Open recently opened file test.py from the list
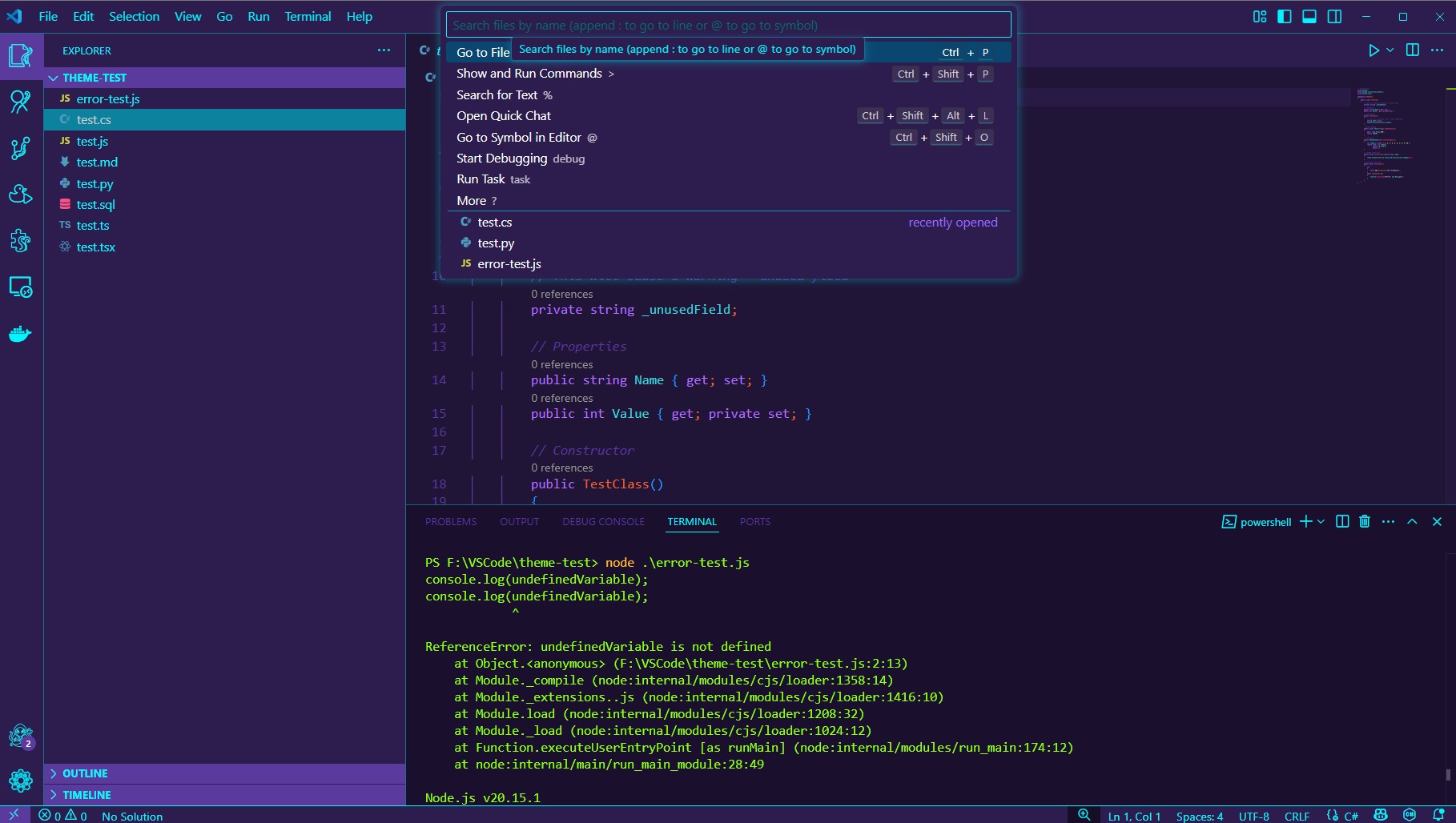 497,243
